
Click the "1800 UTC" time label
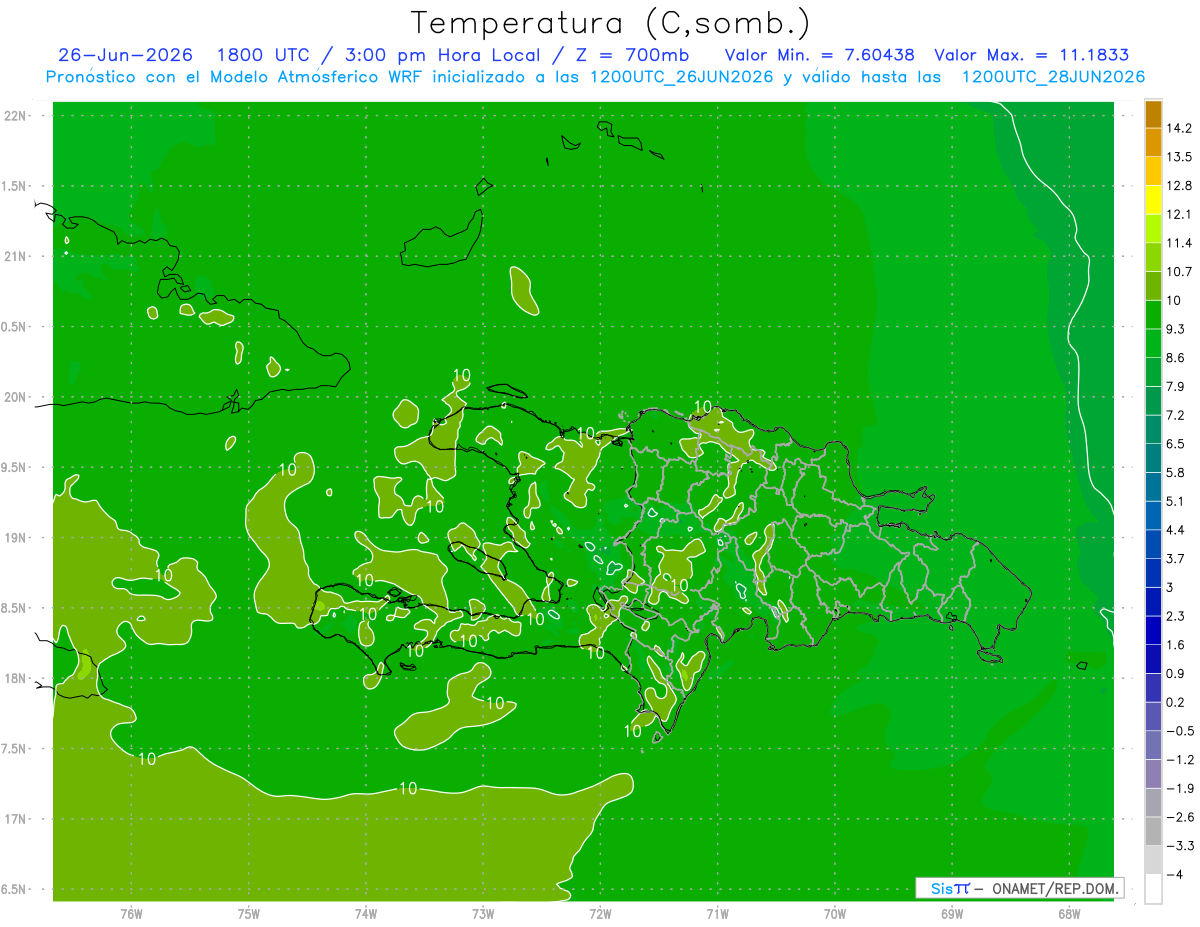pyautogui.click(x=262, y=55)
